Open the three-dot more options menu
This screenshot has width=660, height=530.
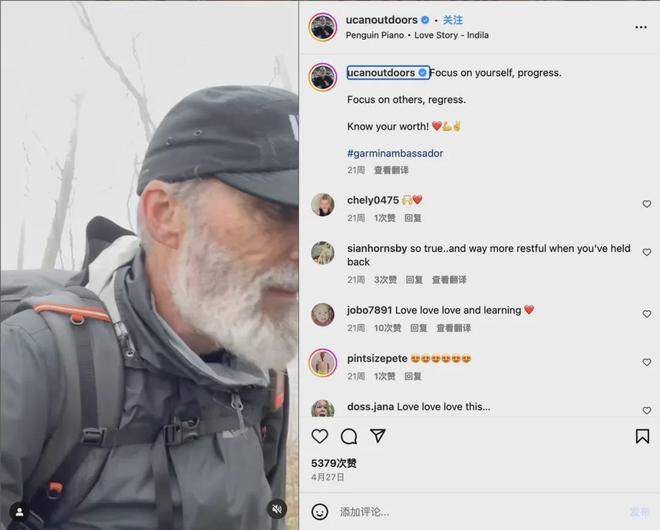click(641, 27)
